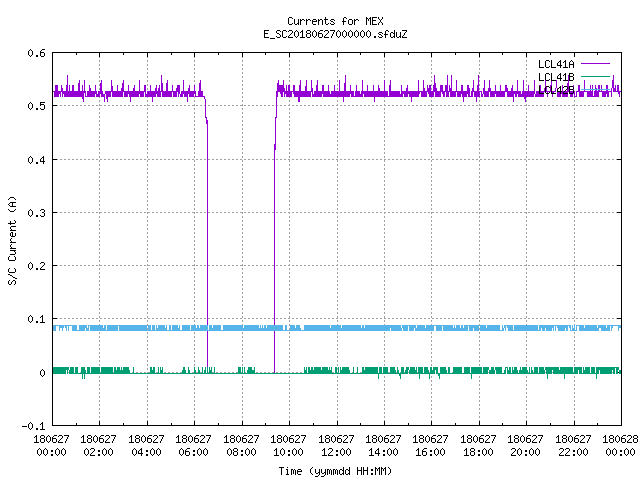640x480 pixels.
Task: Click the chart title 'Currents for MEX'
Action: click(x=335, y=21)
